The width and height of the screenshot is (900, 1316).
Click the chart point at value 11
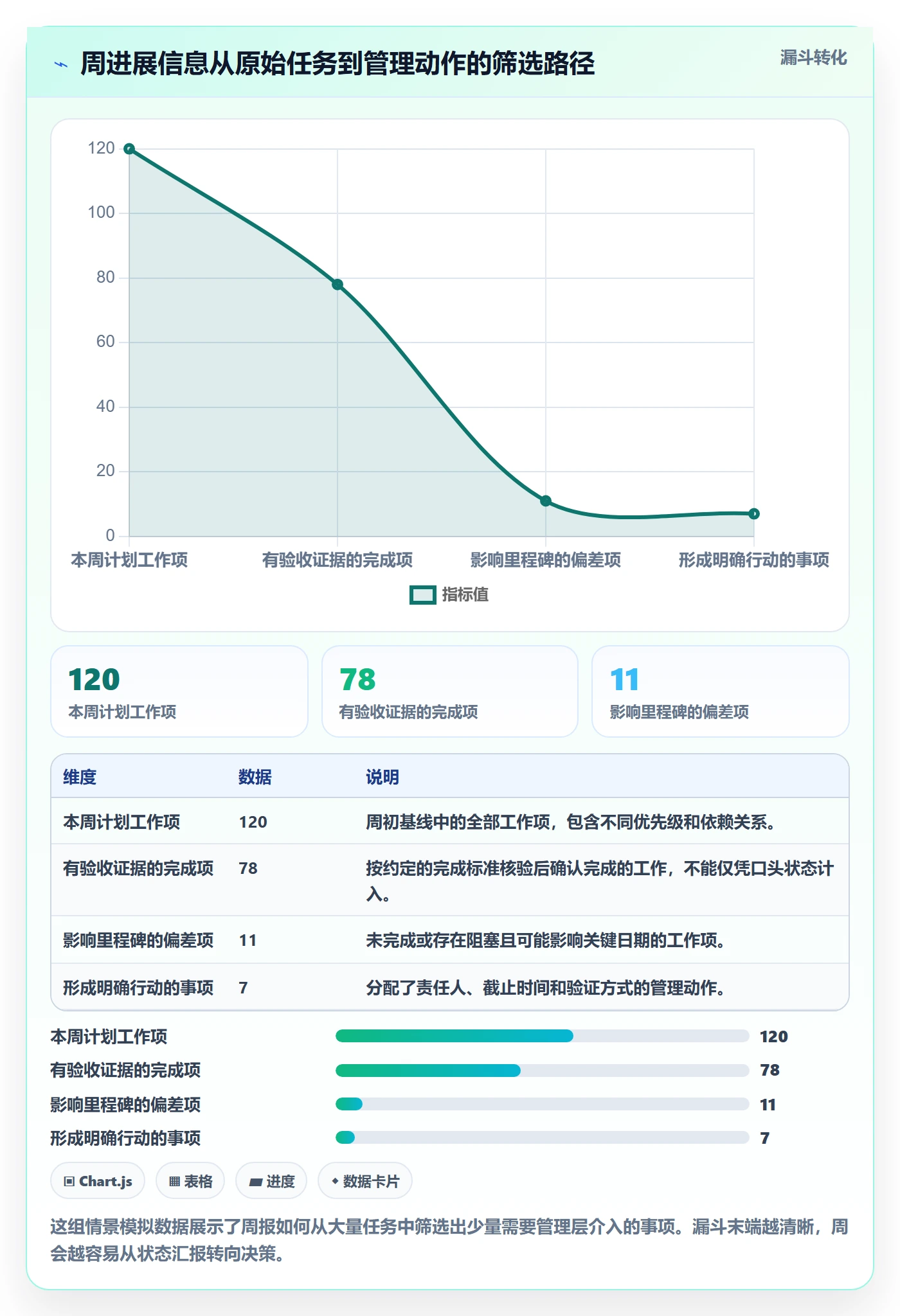pyautogui.click(x=546, y=501)
